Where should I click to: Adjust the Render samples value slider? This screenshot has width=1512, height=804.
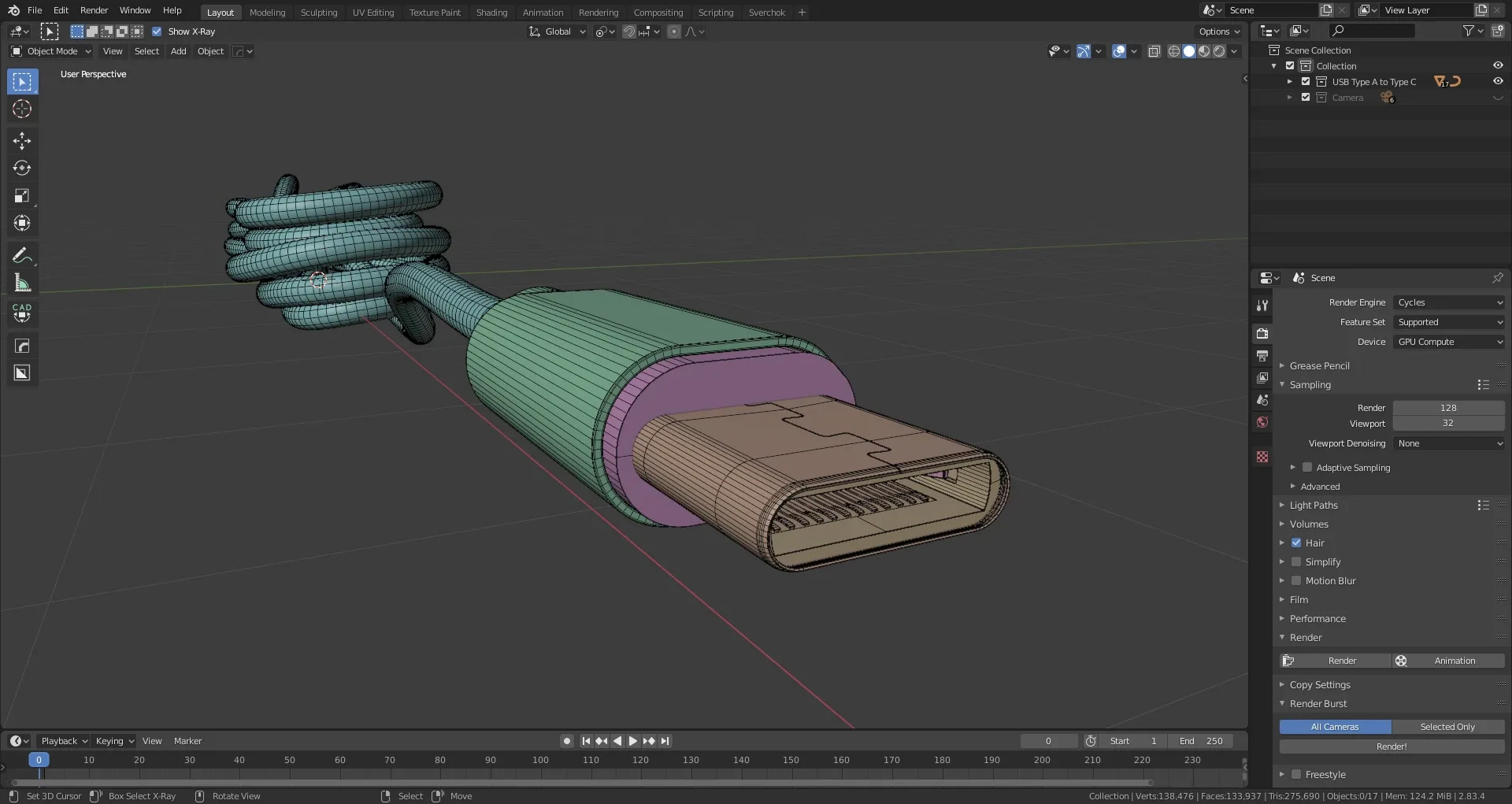[x=1447, y=408]
